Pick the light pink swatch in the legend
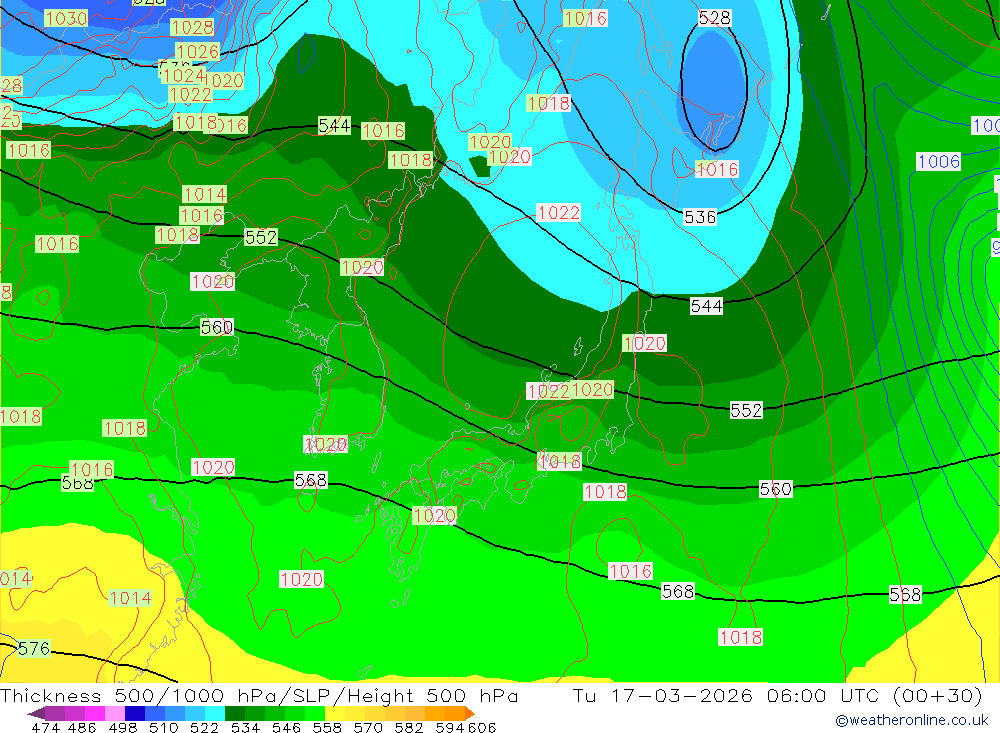Image resolution: width=1000 pixels, height=733 pixels. coord(115,713)
